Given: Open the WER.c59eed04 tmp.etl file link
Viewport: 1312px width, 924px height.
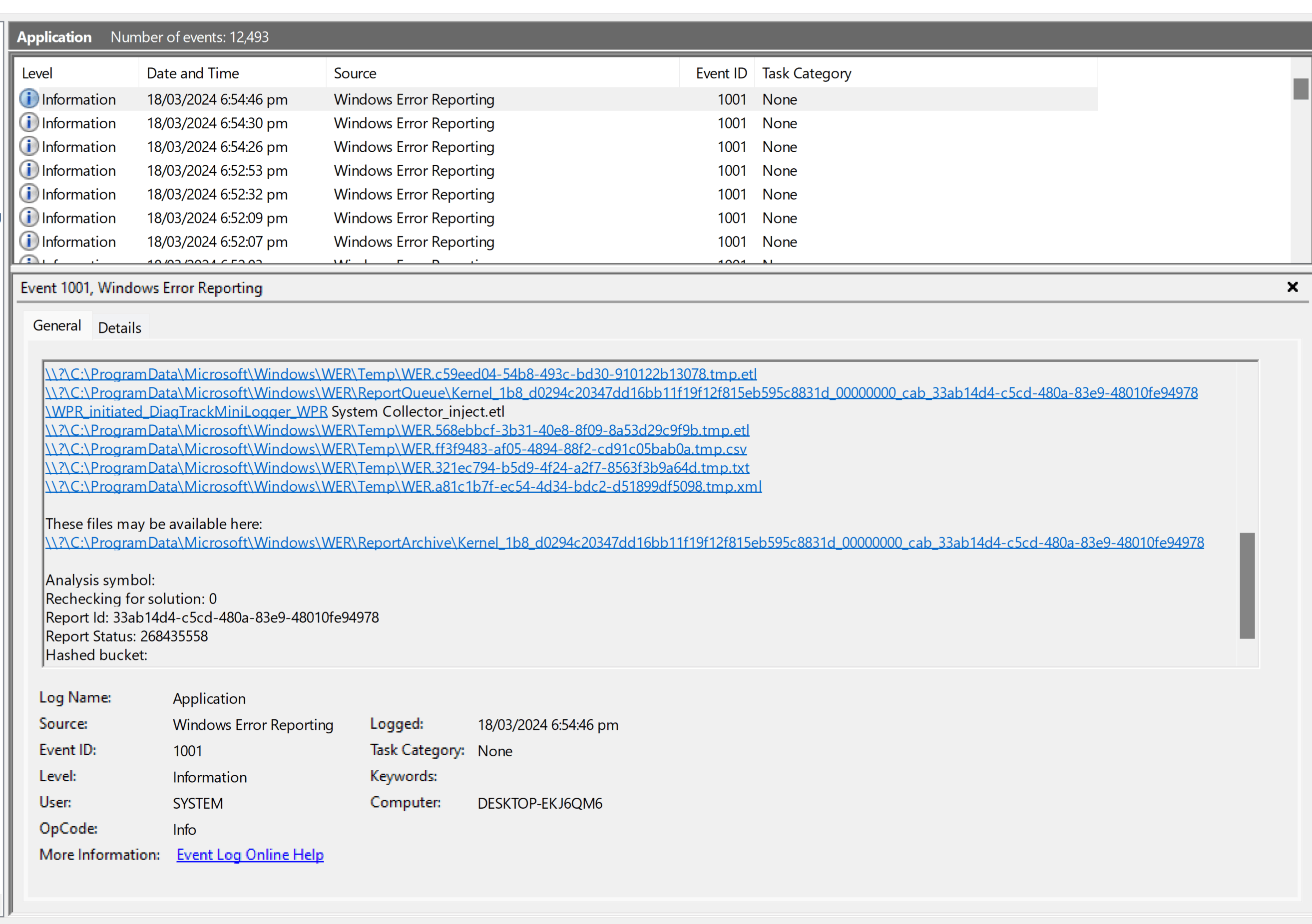Looking at the screenshot, I should [x=401, y=374].
